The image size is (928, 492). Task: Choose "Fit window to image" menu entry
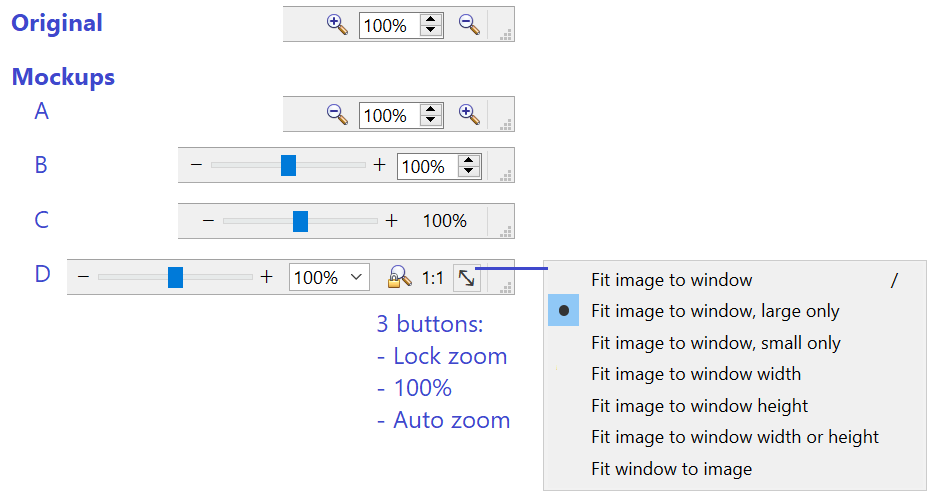[671, 468]
